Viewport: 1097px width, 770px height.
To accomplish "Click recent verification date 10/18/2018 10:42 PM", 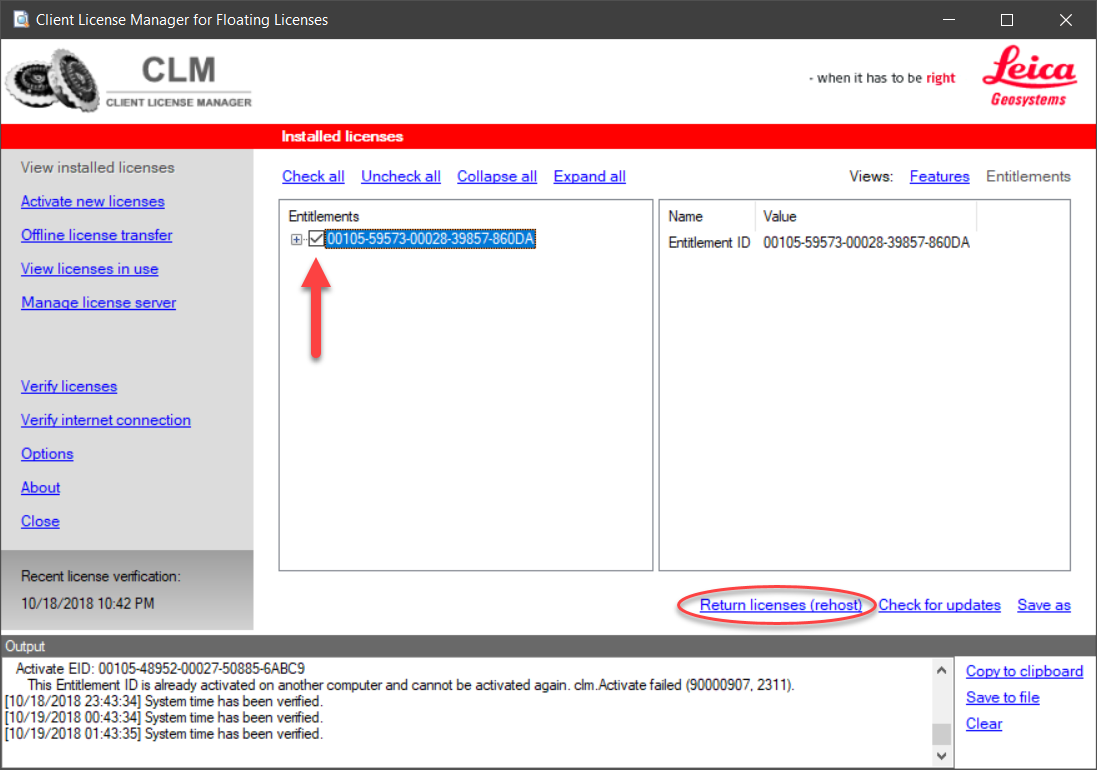I will (87, 604).
